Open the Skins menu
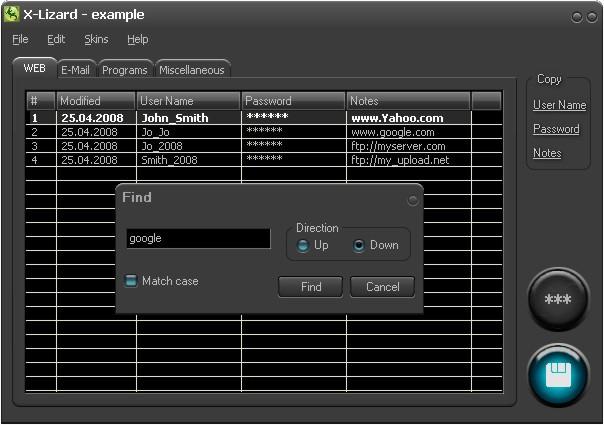 [96, 39]
